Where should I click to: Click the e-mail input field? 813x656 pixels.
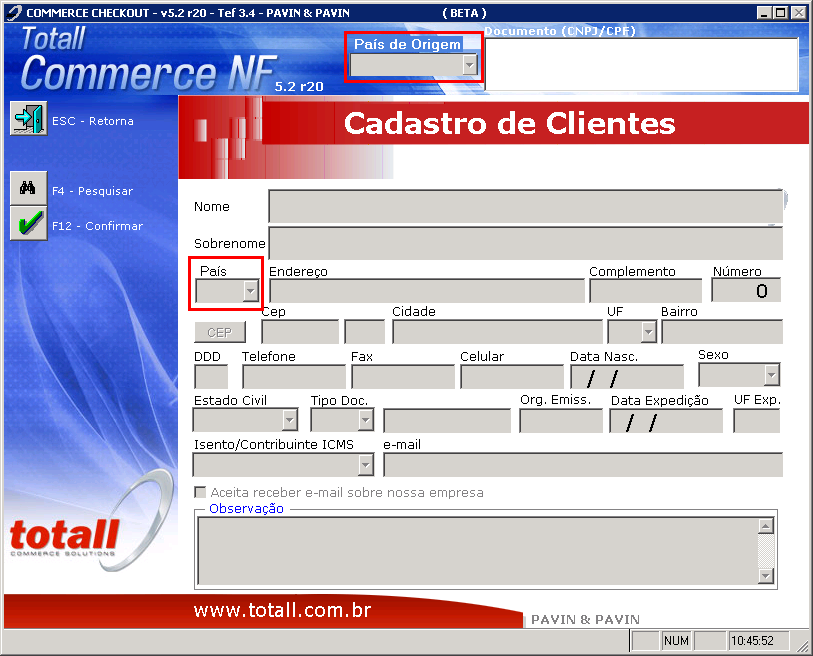click(x=583, y=465)
